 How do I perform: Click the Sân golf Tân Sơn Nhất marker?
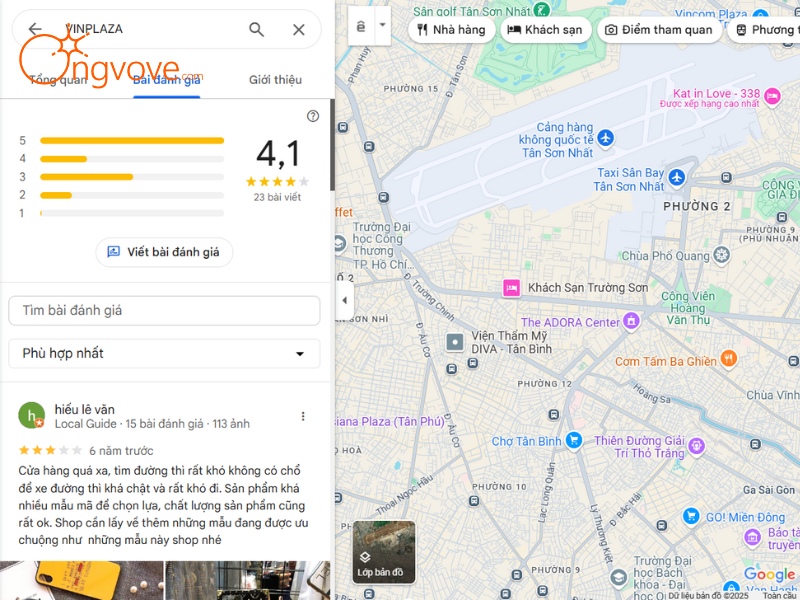tap(542, 9)
